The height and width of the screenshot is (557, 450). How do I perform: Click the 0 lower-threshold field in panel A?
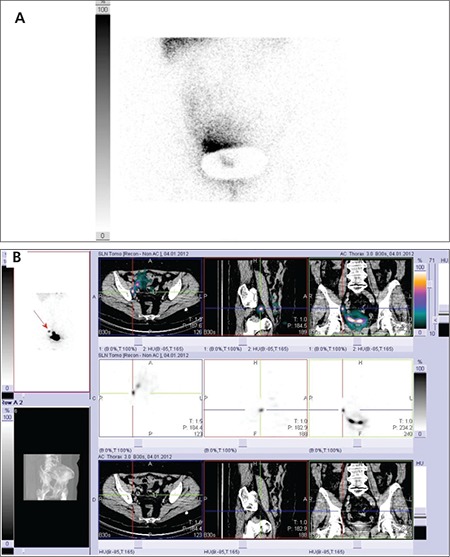[x=103, y=236]
